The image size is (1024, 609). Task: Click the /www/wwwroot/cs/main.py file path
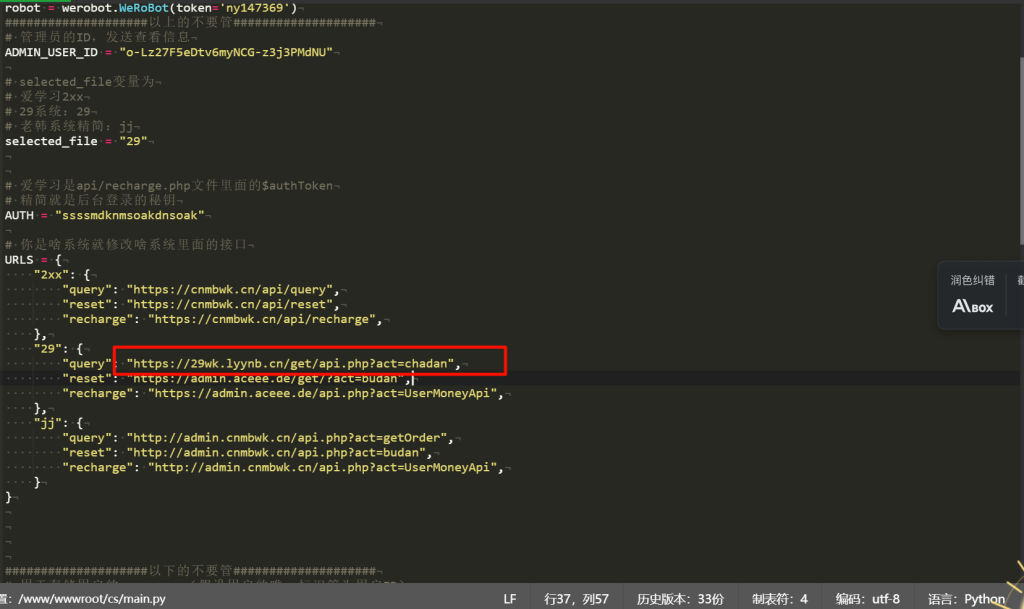(90, 599)
